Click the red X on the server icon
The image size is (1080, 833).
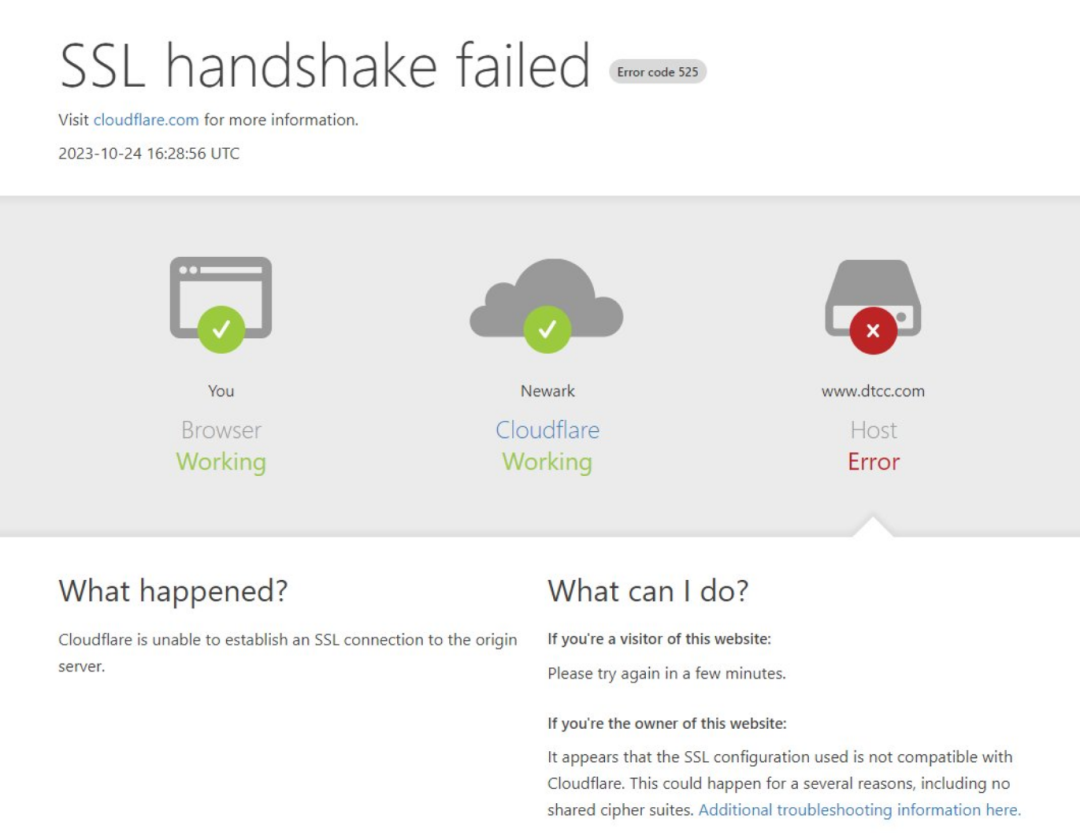pyautogui.click(x=873, y=330)
